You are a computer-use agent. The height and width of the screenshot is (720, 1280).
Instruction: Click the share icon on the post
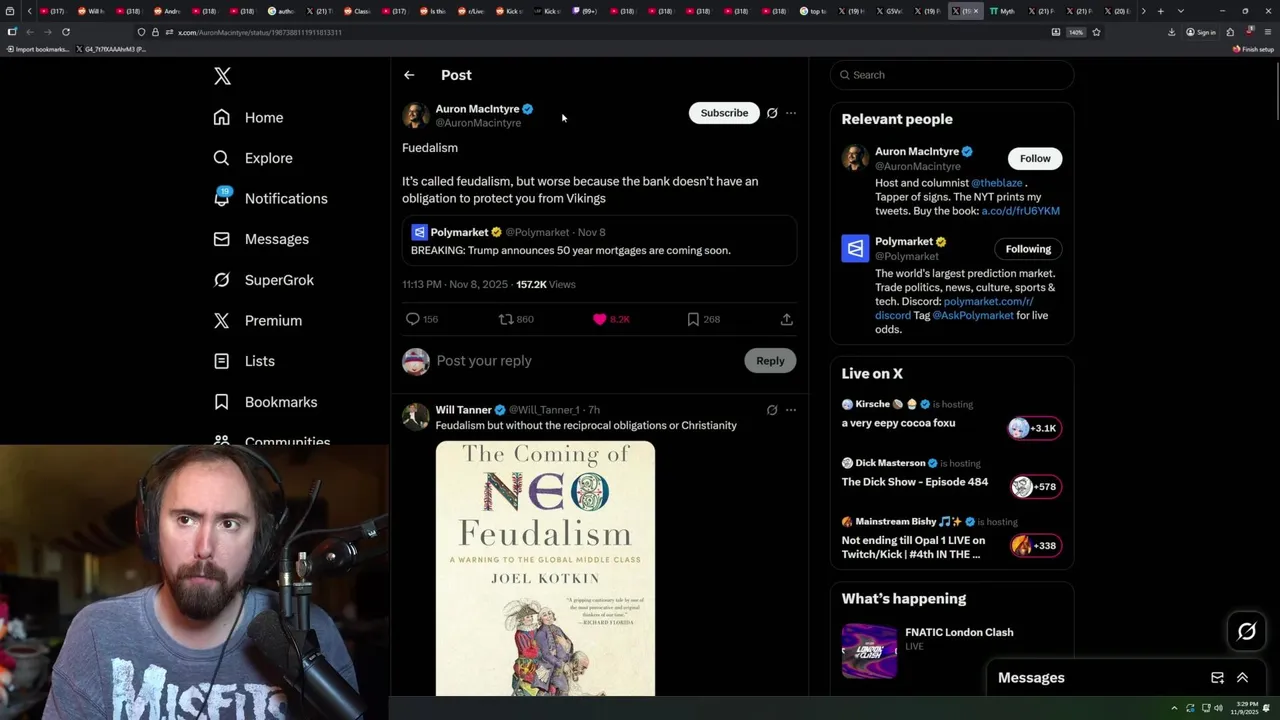point(787,319)
